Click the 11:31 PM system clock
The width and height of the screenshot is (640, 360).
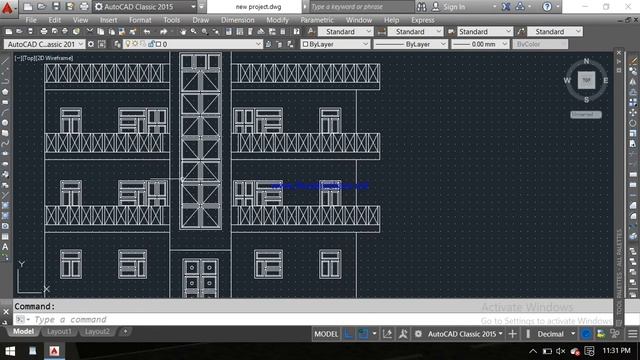[x=617, y=351]
